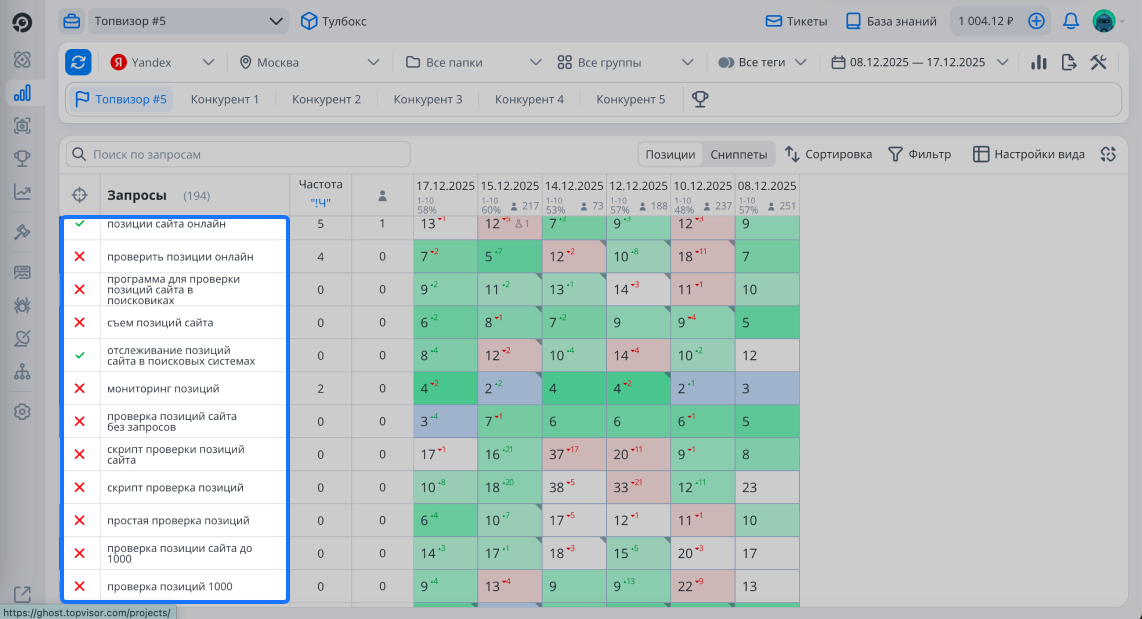Open the sitemap icon in left sidebar
1142x619 pixels.
[x=23, y=372]
